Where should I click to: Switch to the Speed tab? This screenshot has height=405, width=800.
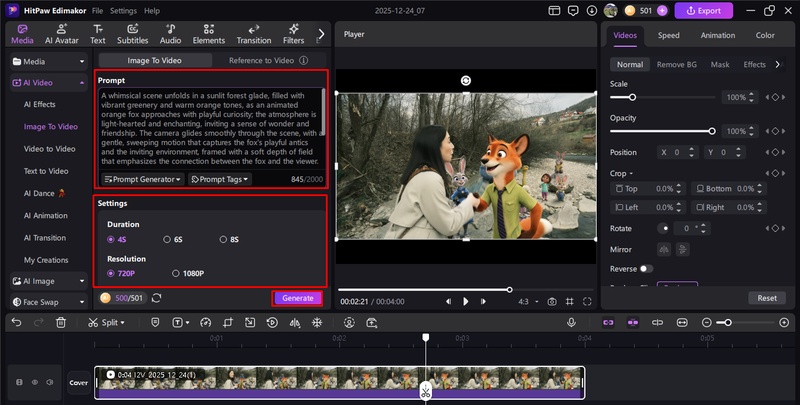pos(668,35)
